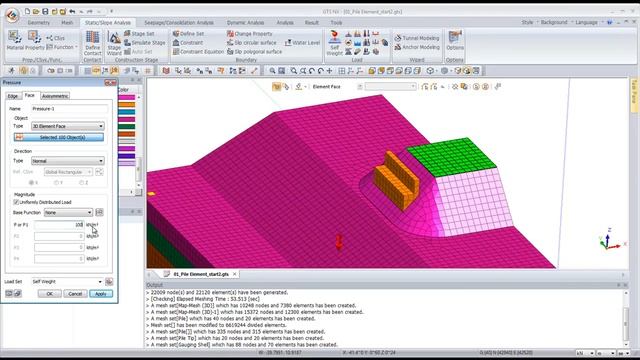Image resolution: width=640 pixels, height=360 pixels.
Task: Open Constraint Equation tool
Action: tap(198, 51)
